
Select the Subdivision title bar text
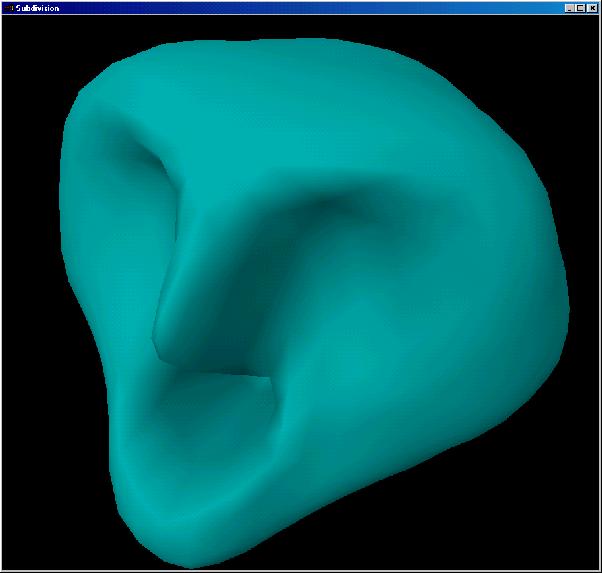38,8
